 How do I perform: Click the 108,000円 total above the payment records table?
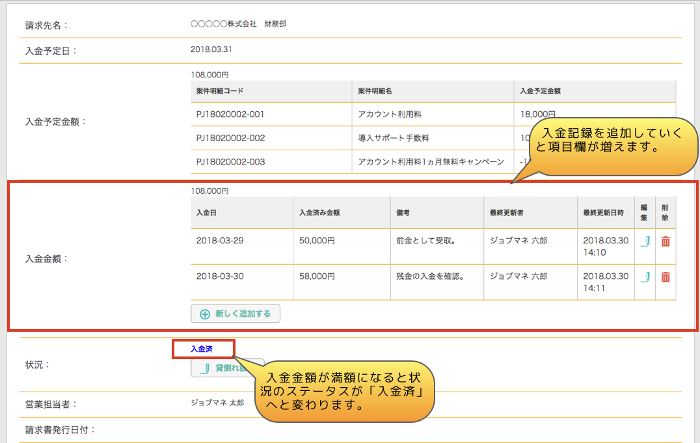(209, 191)
